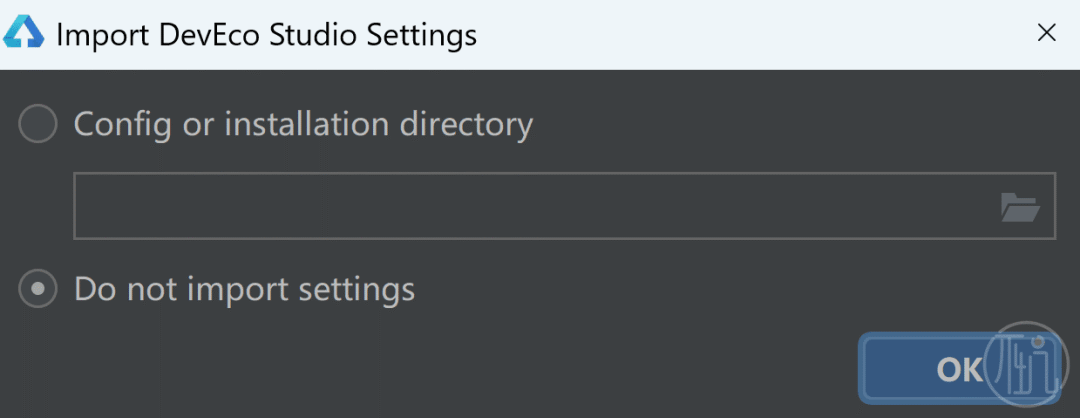
Task: Click inside the empty installation path box
Action: point(537,206)
